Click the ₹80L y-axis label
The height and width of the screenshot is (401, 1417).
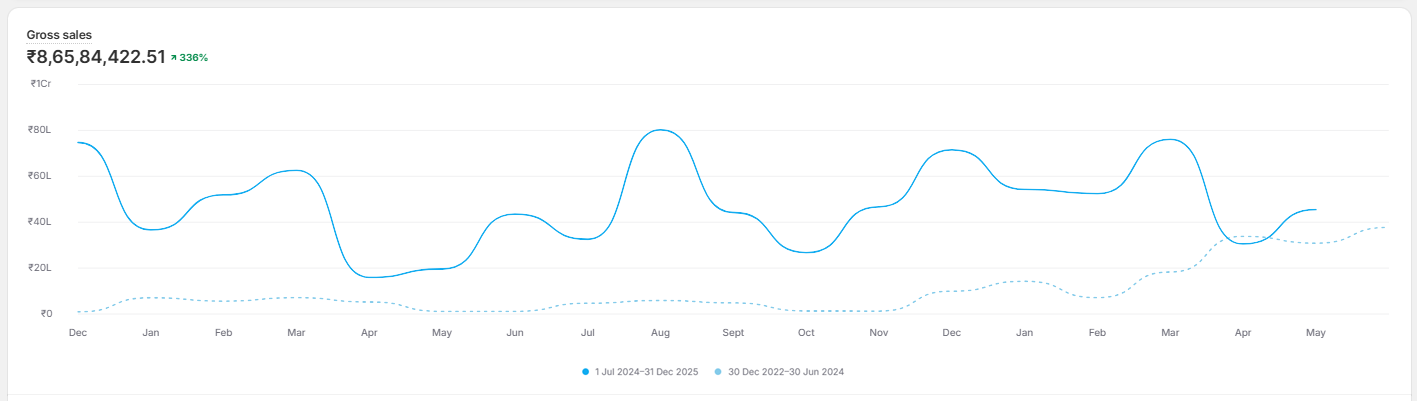click(x=40, y=130)
